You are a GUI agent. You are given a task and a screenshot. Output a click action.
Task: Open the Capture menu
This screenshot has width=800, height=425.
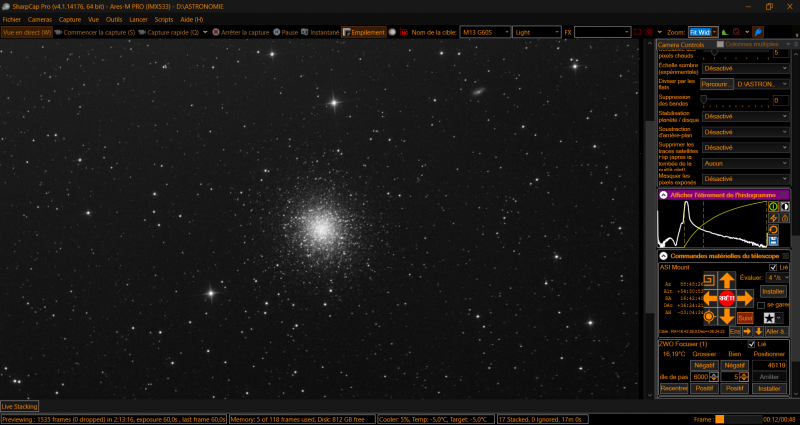(70, 19)
